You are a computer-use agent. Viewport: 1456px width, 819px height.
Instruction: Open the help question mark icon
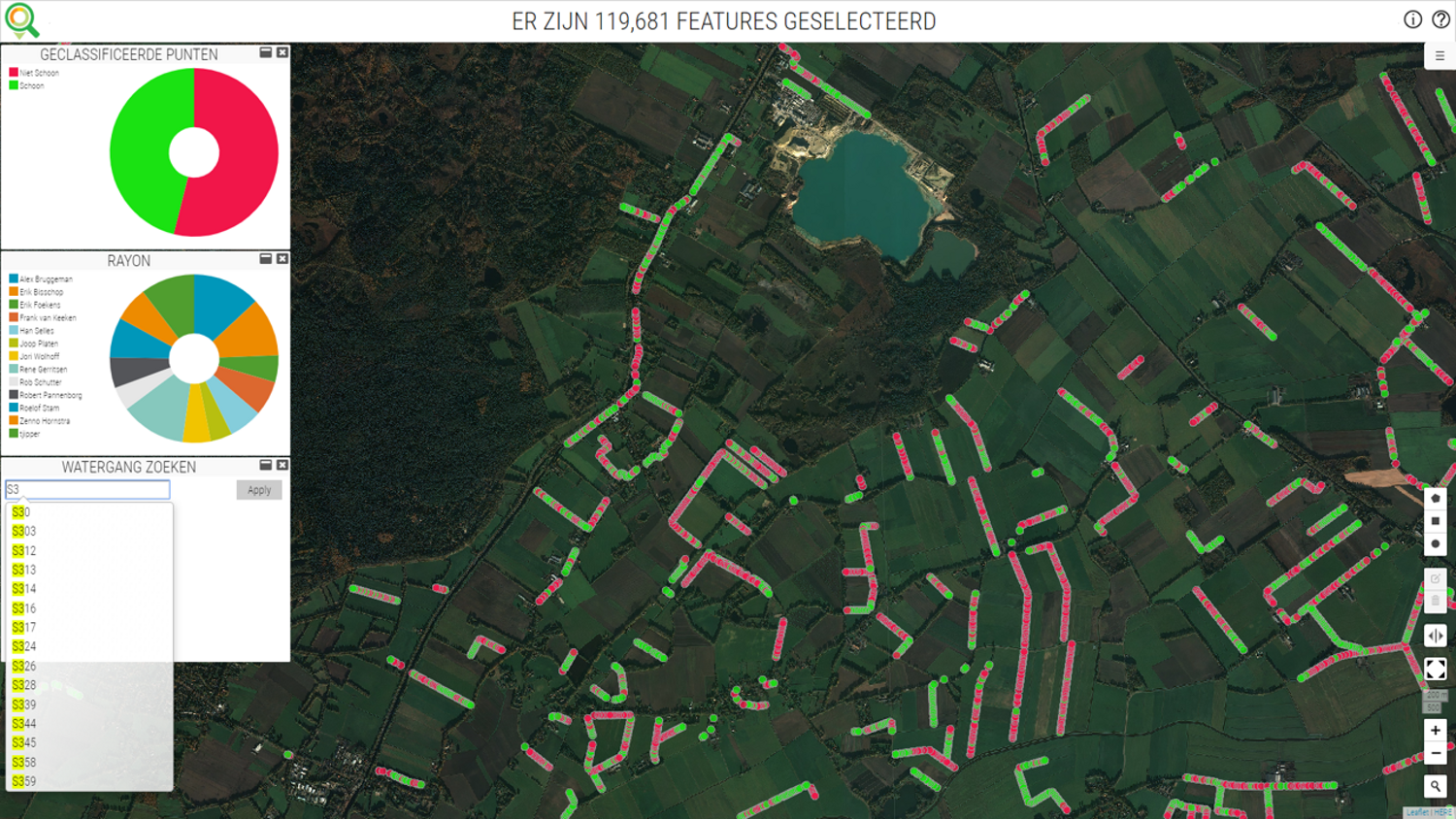pos(1440,19)
